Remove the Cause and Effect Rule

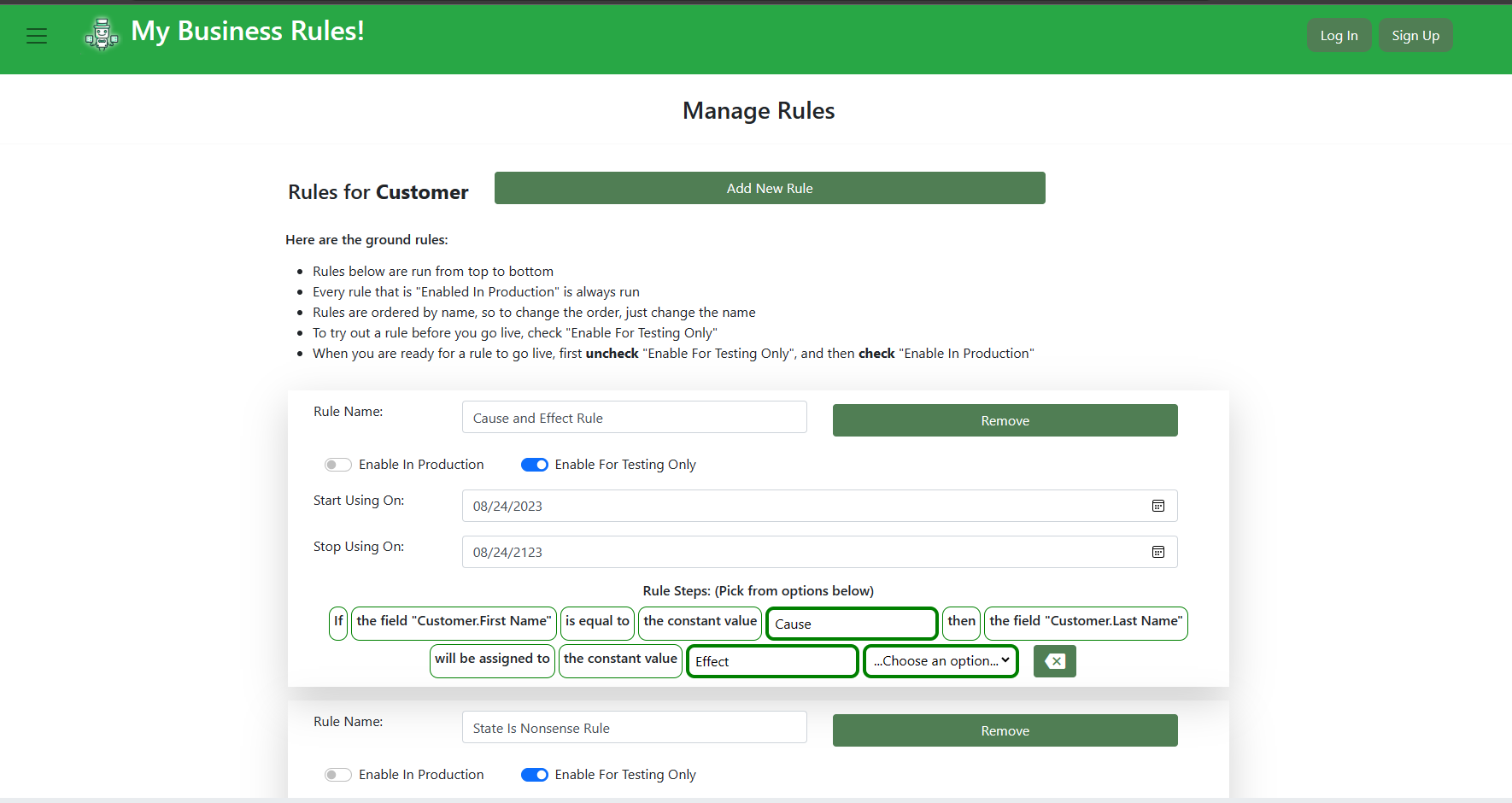[1005, 420]
